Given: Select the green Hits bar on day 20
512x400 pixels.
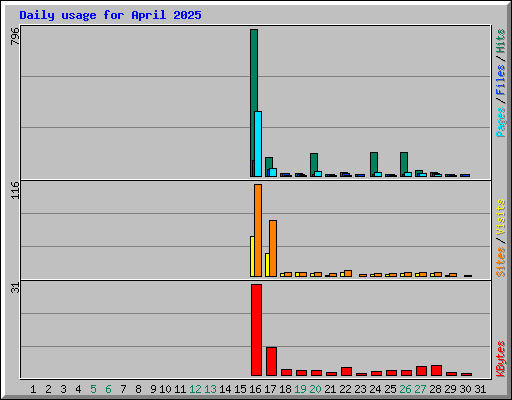Looking at the screenshot, I should pos(313,165).
